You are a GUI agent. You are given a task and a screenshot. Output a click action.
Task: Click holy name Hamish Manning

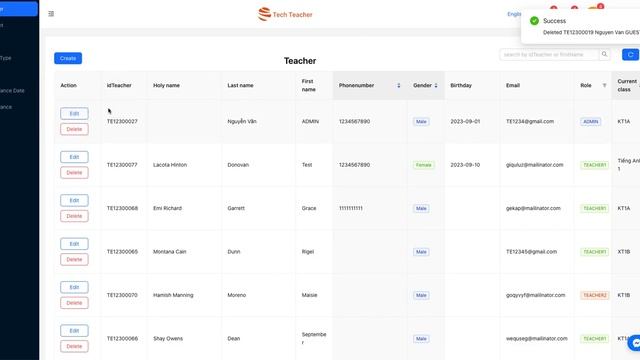[173, 295]
